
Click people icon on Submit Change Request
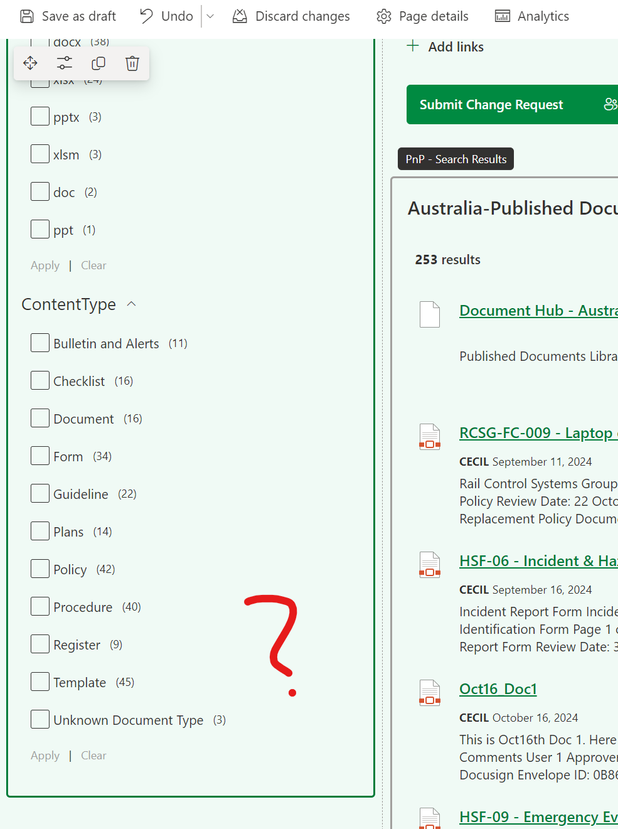[x=611, y=104]
